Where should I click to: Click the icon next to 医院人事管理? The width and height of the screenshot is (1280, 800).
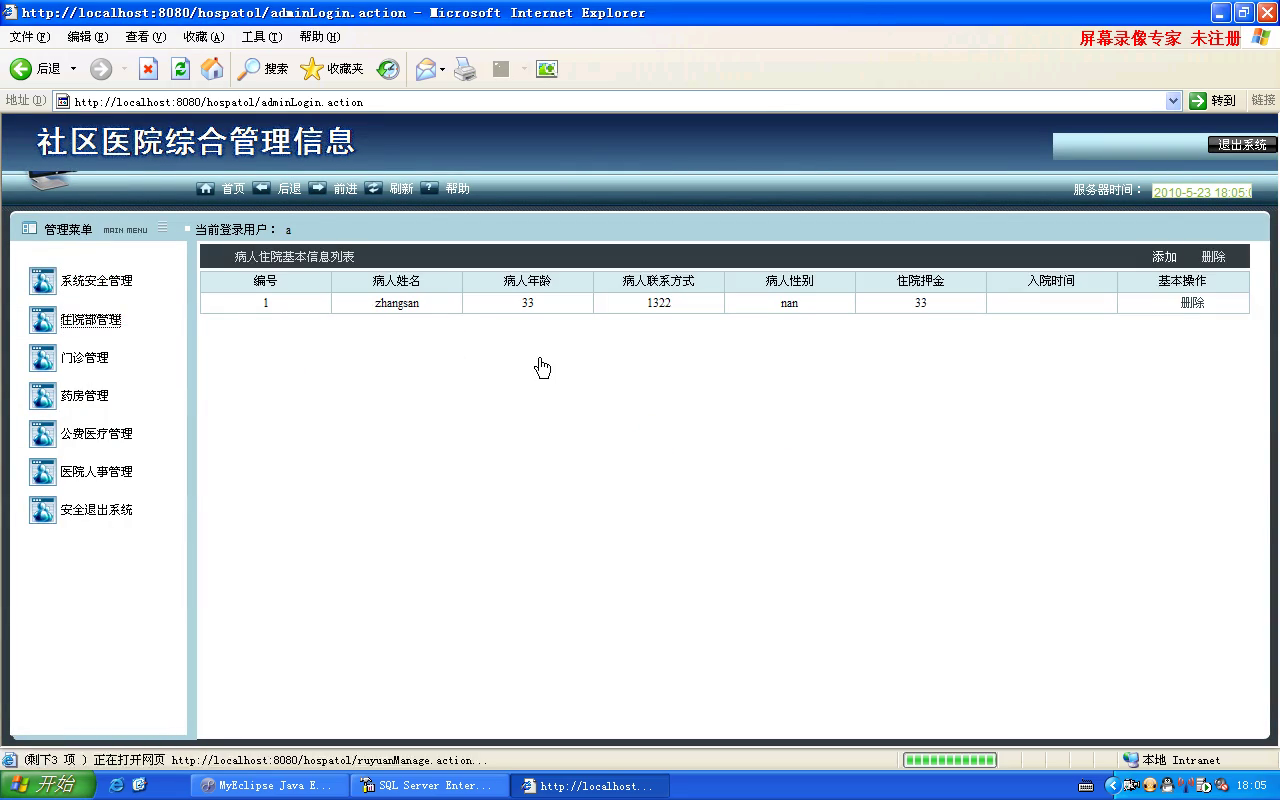(x=43, y=472)
